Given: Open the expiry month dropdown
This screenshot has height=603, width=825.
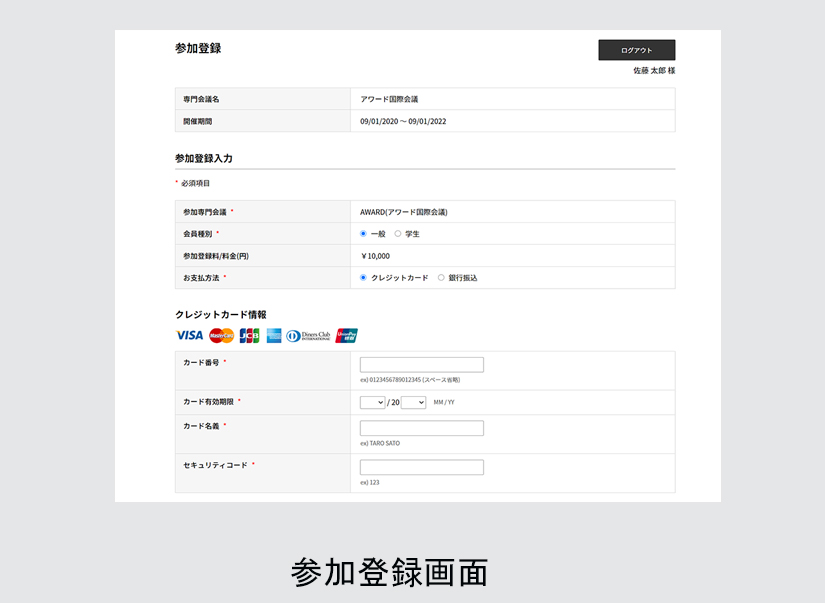Looking at the screenshot, I should [373, 403].
